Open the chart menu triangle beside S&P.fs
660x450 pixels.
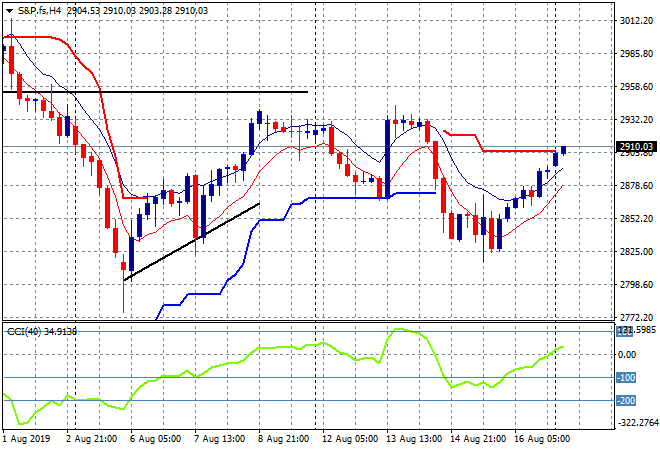click(9, 11)
